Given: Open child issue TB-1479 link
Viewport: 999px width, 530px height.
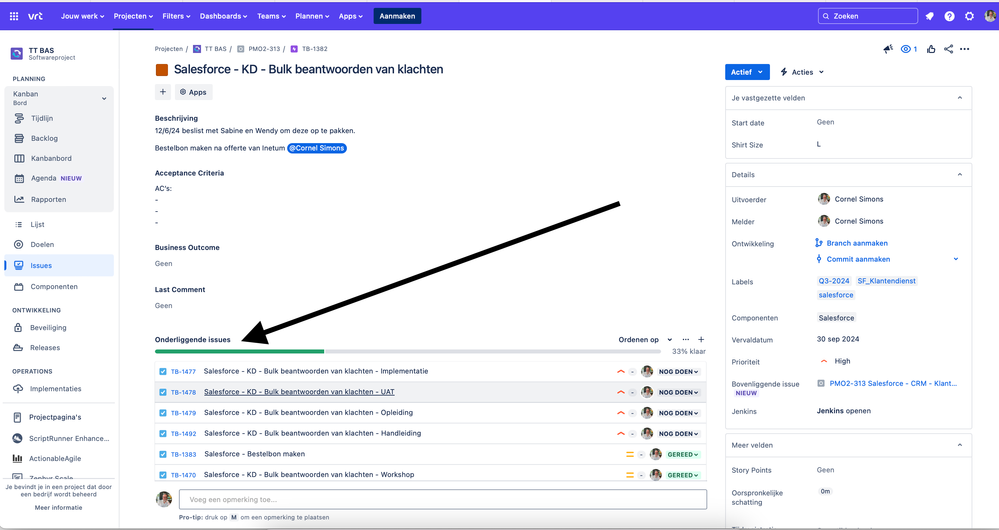Looking at the screenshot, I should 183,413.
